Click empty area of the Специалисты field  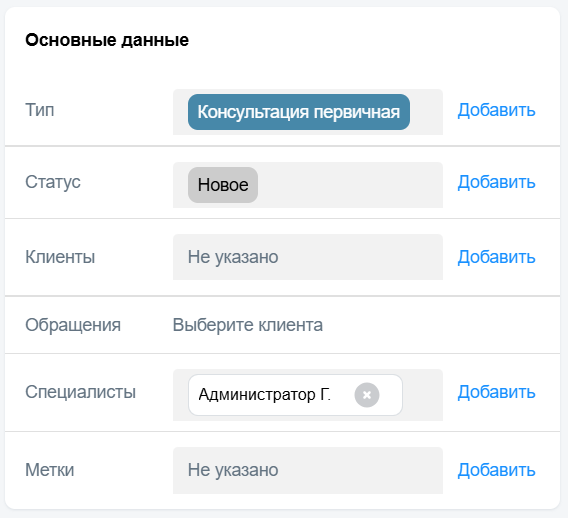point(423,395)
